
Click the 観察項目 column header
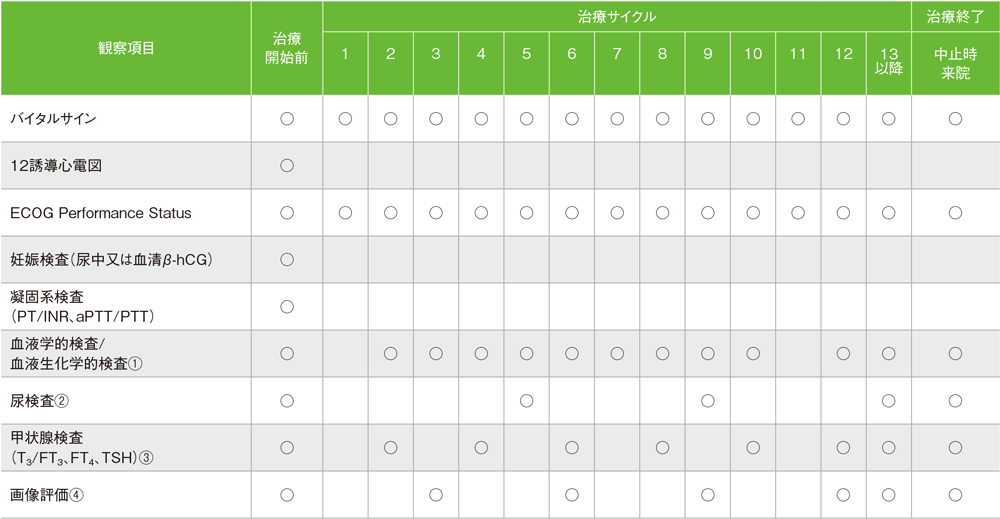click(x=126, y=48)
